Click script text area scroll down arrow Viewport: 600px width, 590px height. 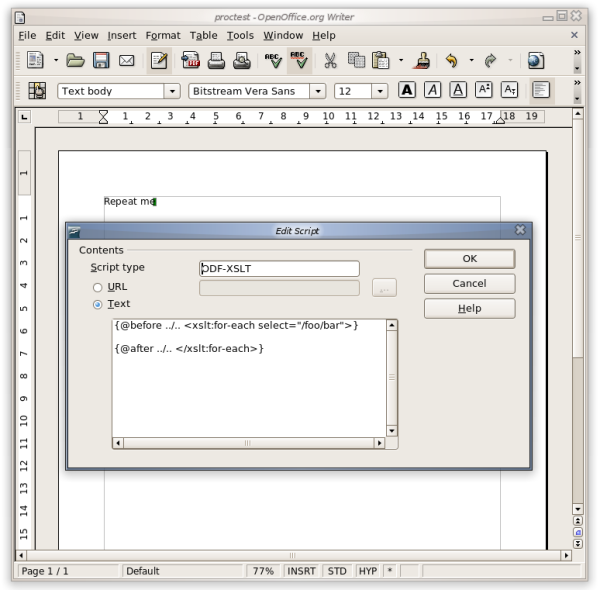pyautogui.click(x=392, y=431)
